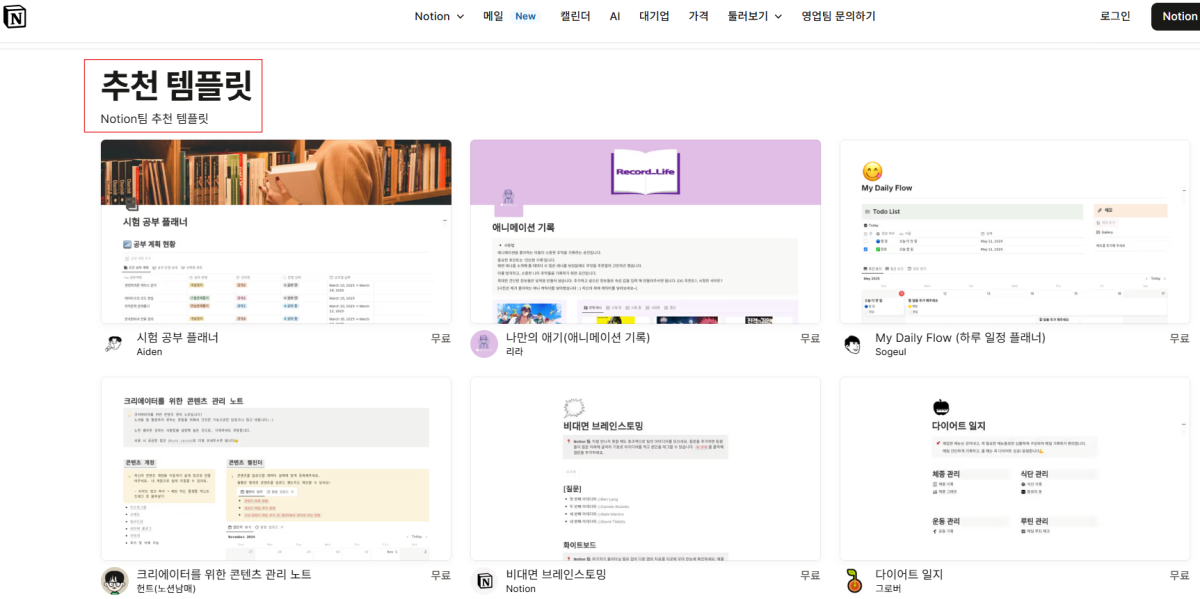1200x599 pixels.
Task: Open the 메일 menu item
Action: (491, 16)
